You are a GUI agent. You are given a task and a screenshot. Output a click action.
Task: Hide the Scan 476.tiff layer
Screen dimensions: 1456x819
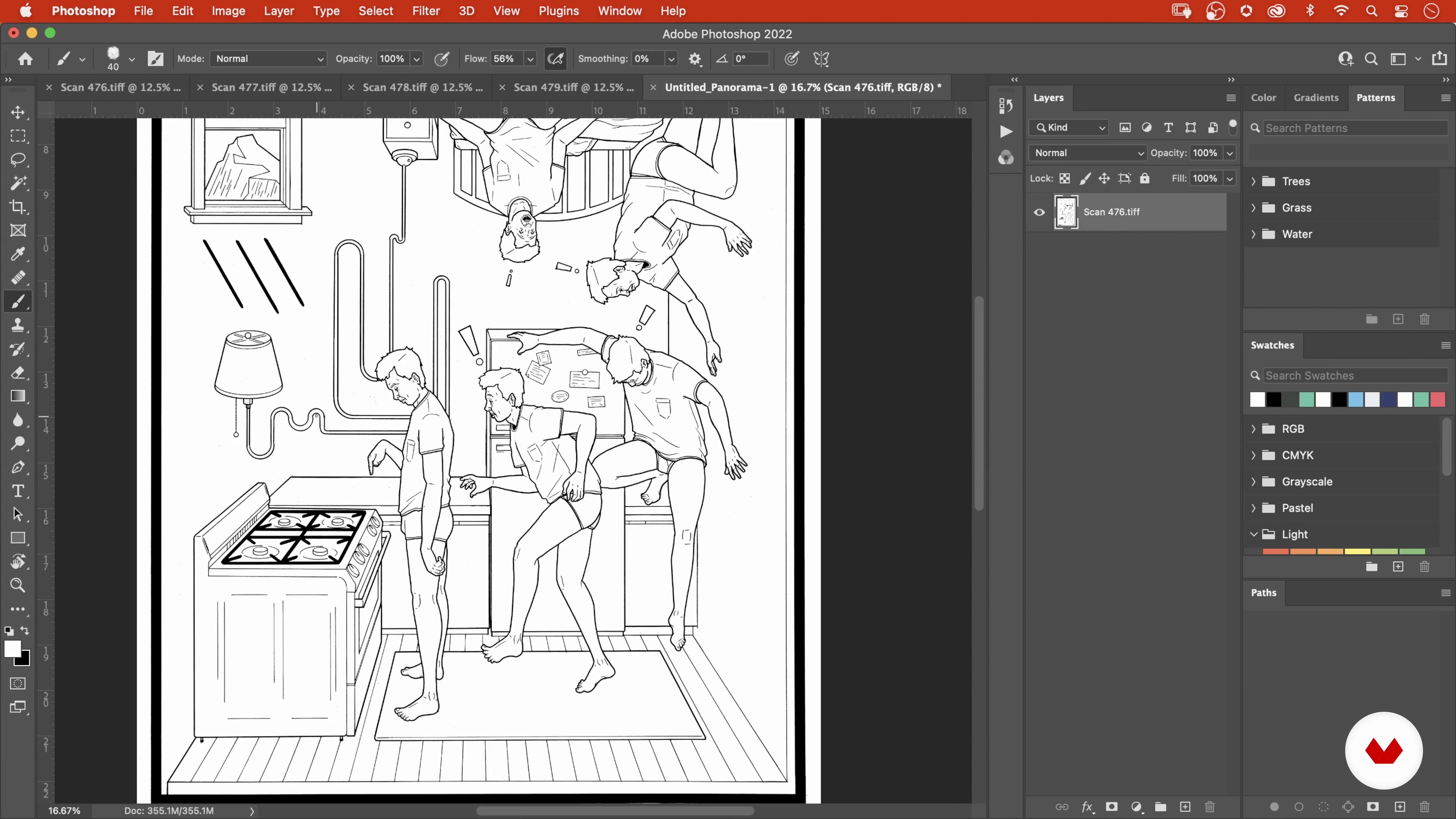1039,212
